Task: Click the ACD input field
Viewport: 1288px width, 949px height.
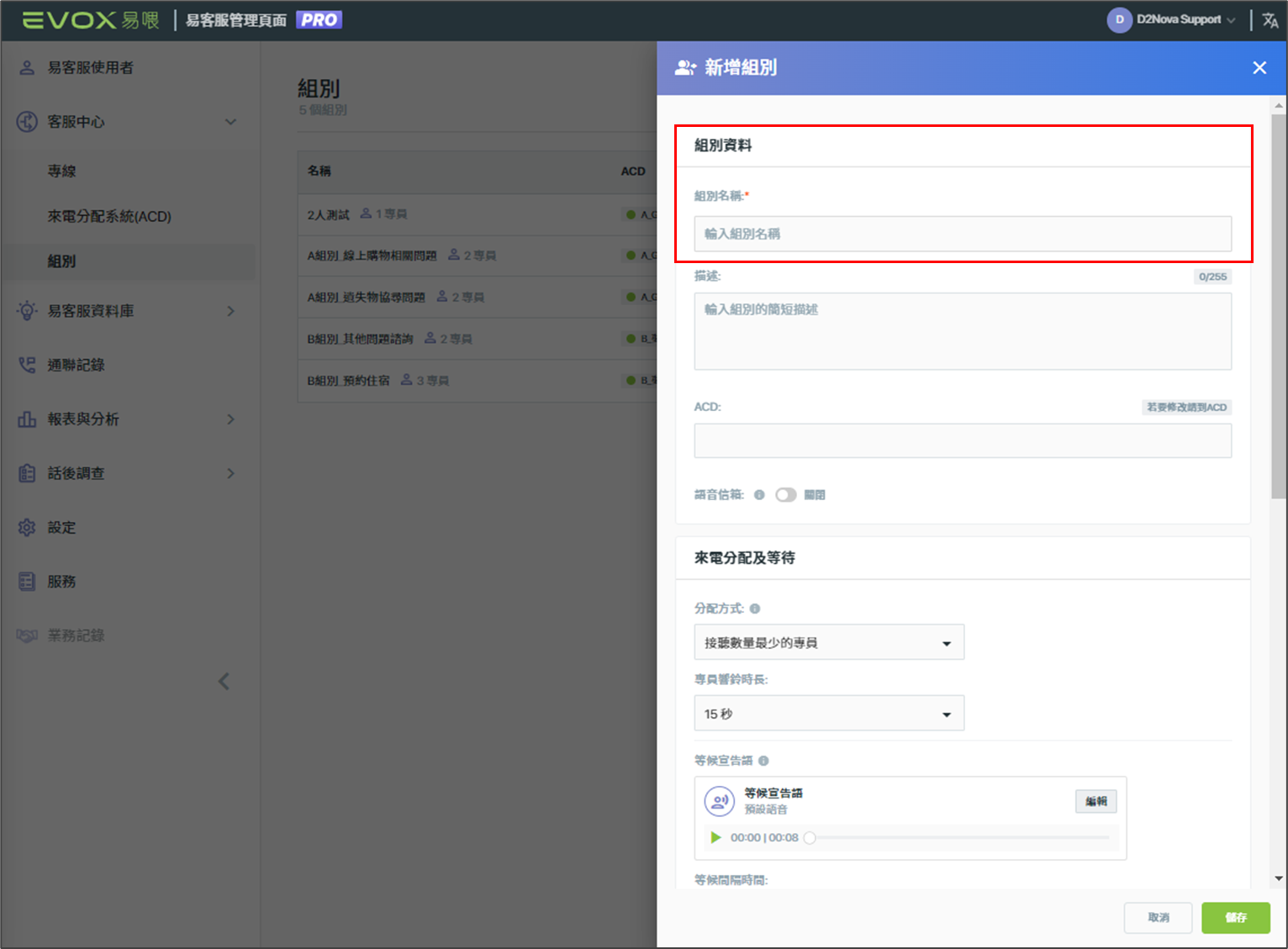Action: [x=963, y=440]
